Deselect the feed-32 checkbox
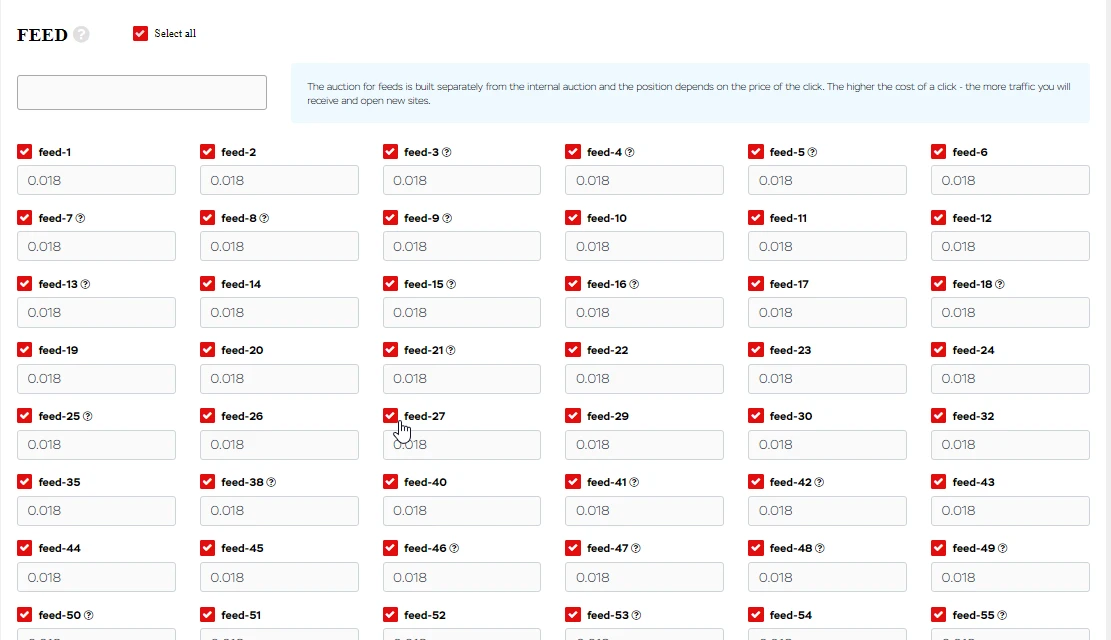Image resolution: width=1111 pixels, height=640 pixels. (x=939, y=415)
